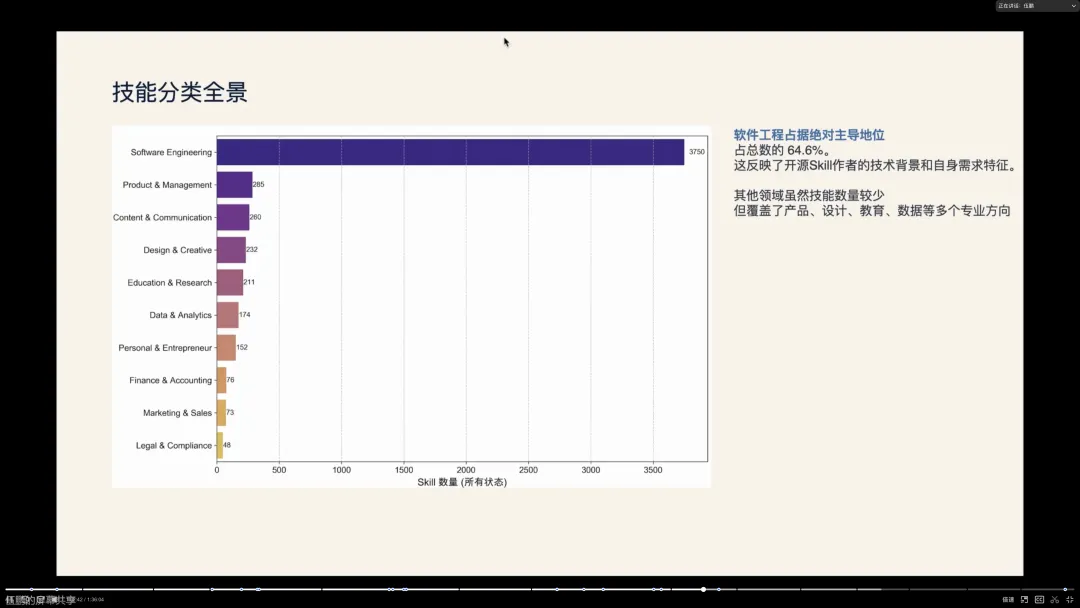Click the Software Engineering bar in the chart
The width and height of the screenshot is (1080, 608).
pos(450,152)
